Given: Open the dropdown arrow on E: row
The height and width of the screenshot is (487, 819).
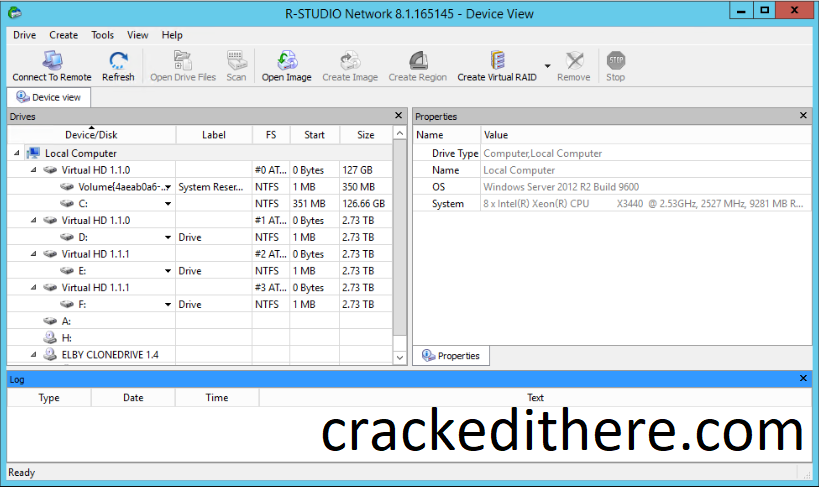Looking at the screenshot, I should [168, 270].
